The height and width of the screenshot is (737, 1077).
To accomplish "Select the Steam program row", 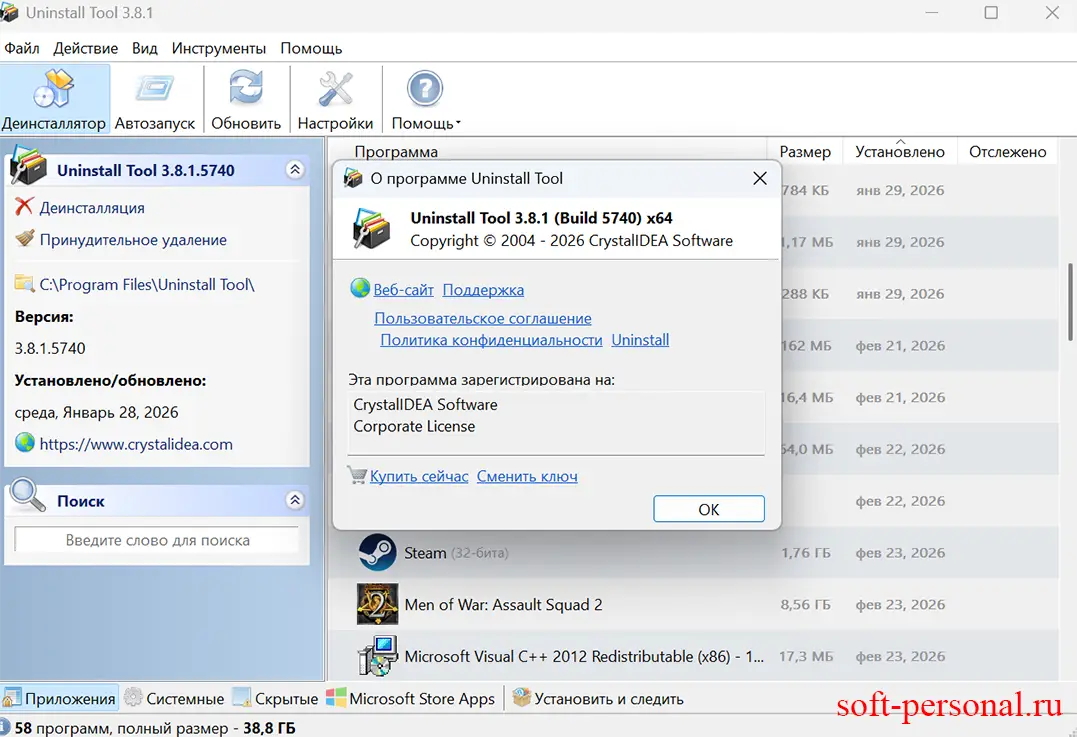I will [693, 553].
